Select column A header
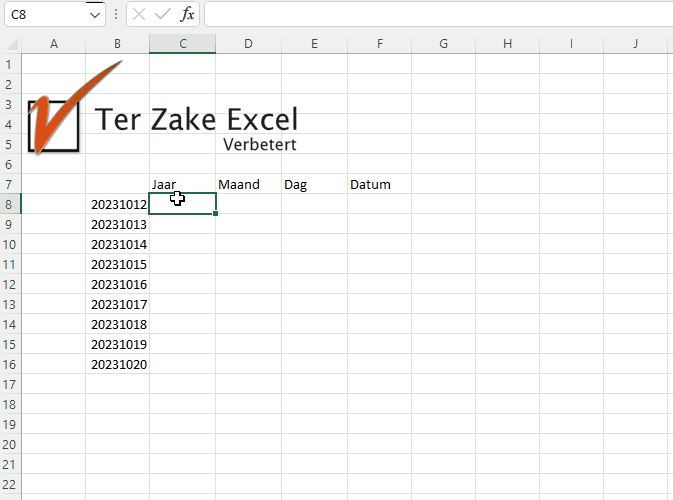This screenshot has width=673, height=500. click(x=54, y=44)
